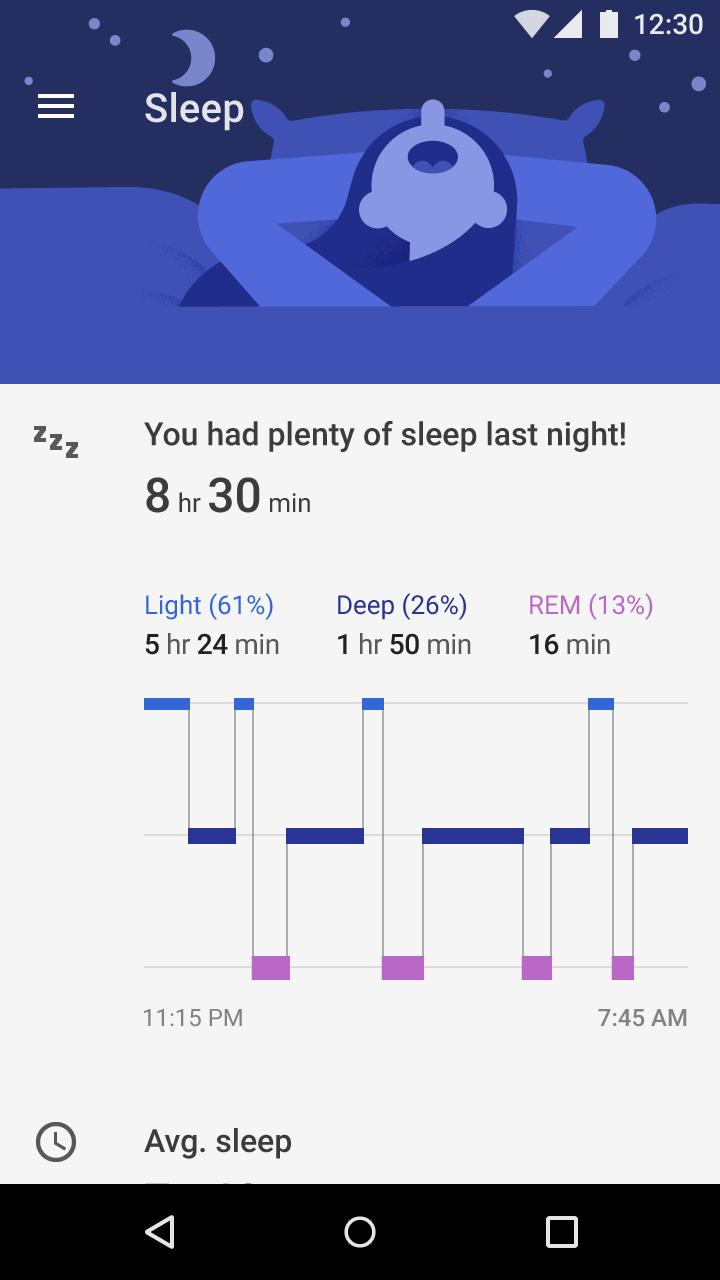Image resolution: width=720 pixels, height=1280 pixels.
Task: Select the REM (13%) sleep stage label
Action: click(591, 605)
